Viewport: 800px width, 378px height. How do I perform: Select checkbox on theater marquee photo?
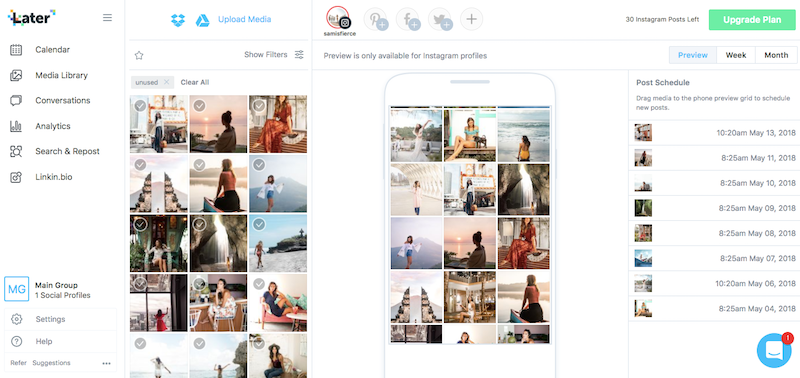tap(140, 106)
